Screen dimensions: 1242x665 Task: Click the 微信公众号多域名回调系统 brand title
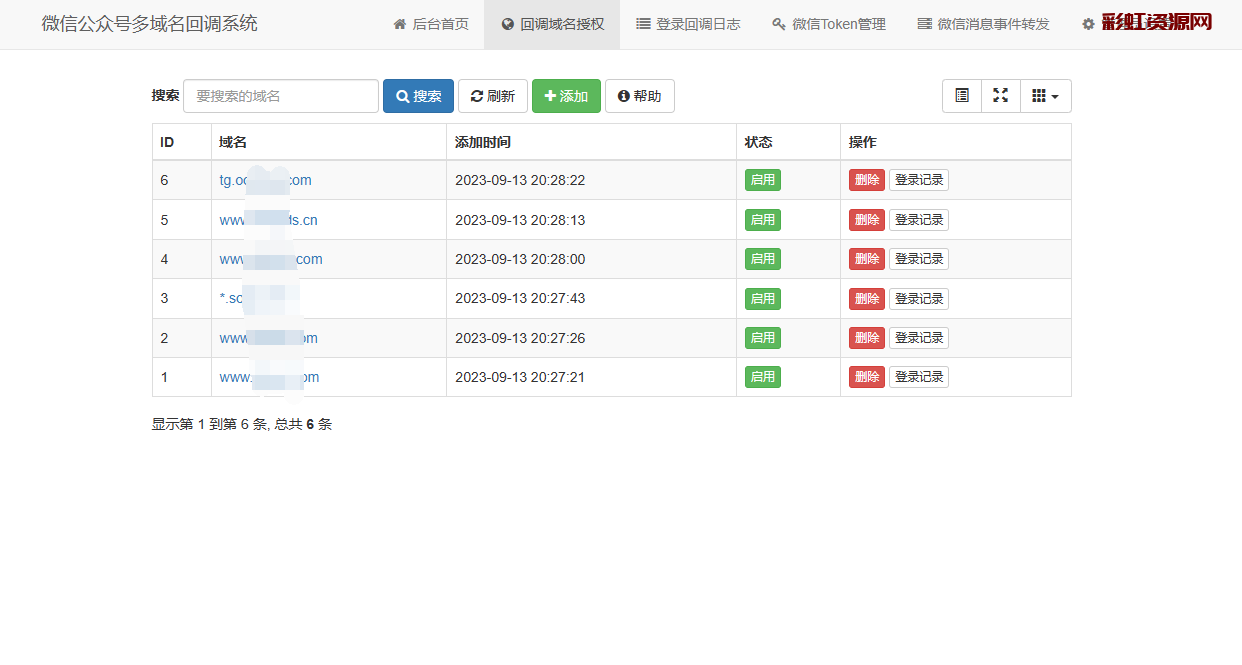coord(149,24)
